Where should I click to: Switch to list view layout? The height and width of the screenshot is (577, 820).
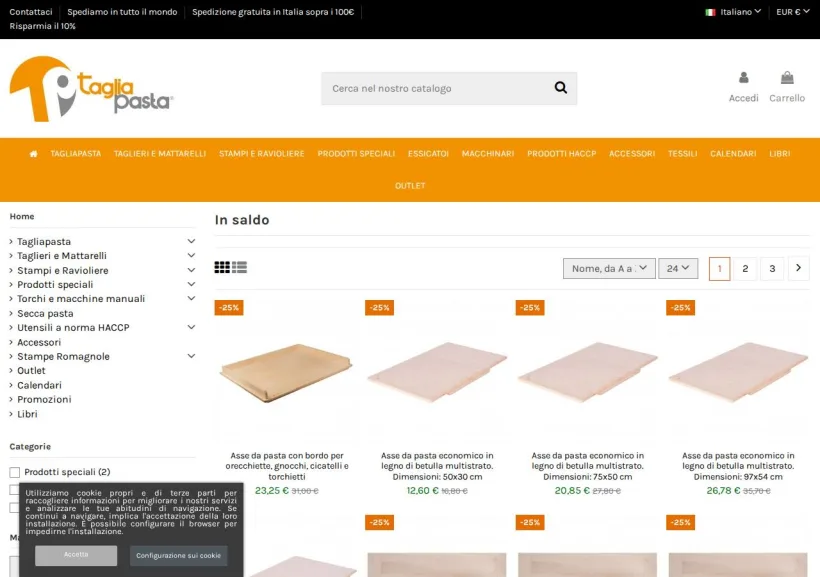coord(240,267)
